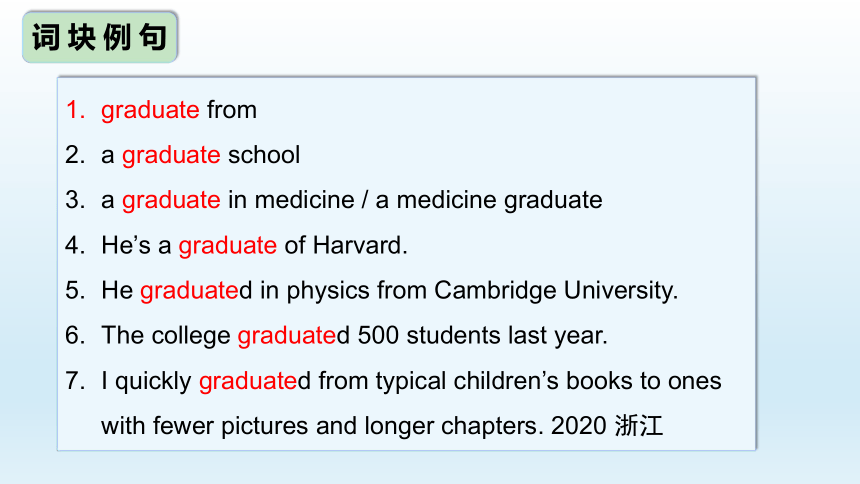Click the 词块例句 title label
Image resolution: width=860 pixels, height=484 pixels.
pos(99,37)
